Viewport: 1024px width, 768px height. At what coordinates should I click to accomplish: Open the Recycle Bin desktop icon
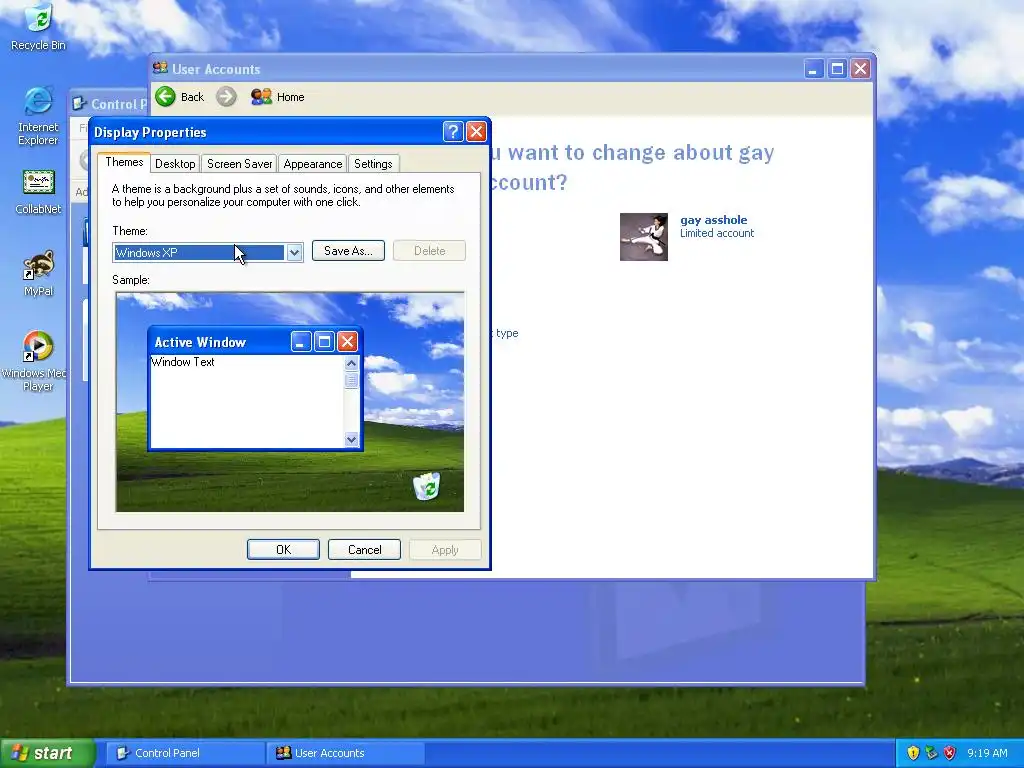[x=38, y=26]
